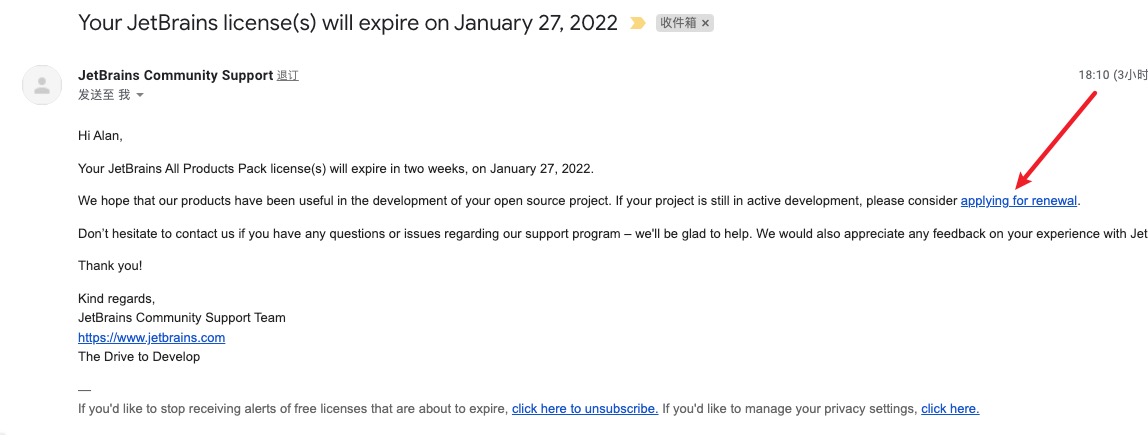Remove the 收件箱 label via its x

point(705,23)
